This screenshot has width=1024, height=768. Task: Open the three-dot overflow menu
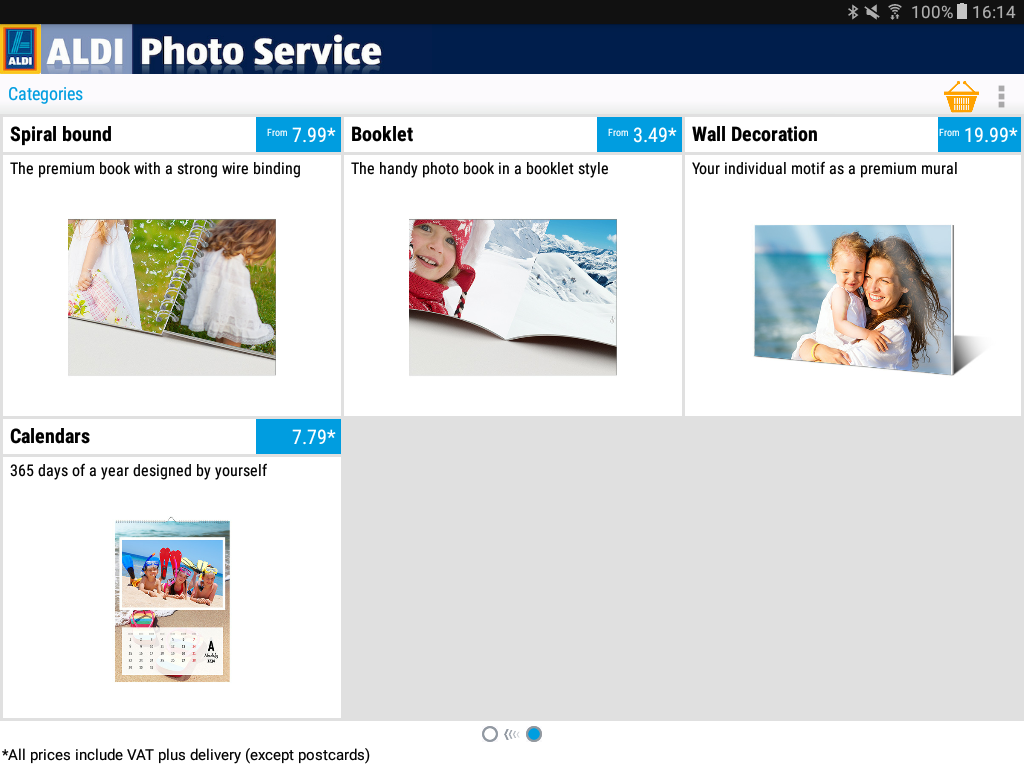(x=1001, y=97)
